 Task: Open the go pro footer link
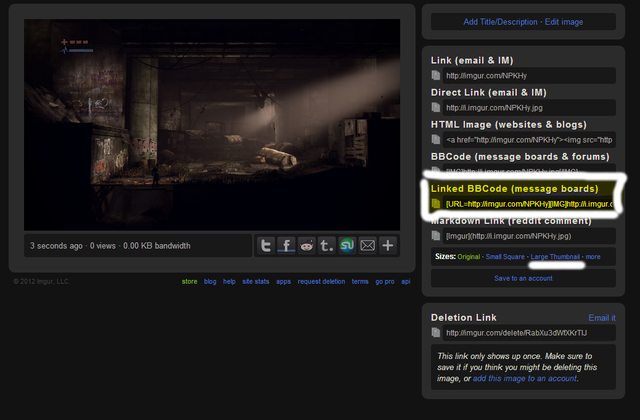(x=384, y=282)
